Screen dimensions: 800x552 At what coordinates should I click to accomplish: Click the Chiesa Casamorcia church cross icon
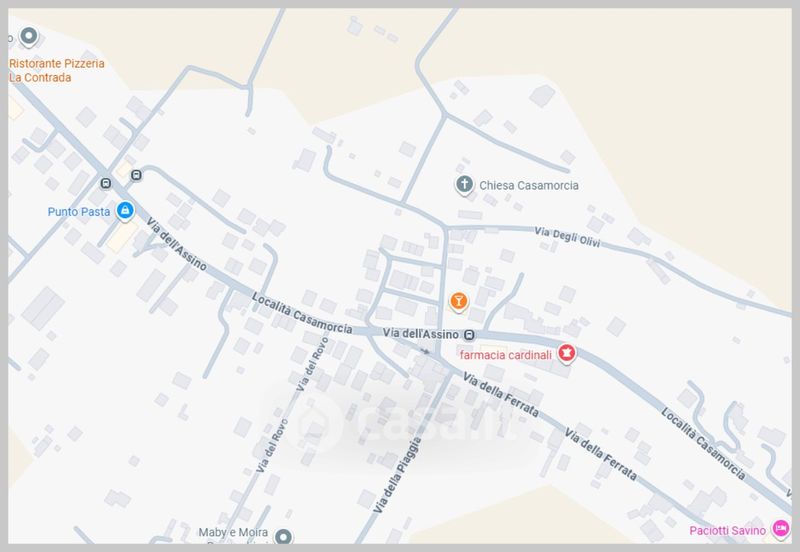click(464, 185)
